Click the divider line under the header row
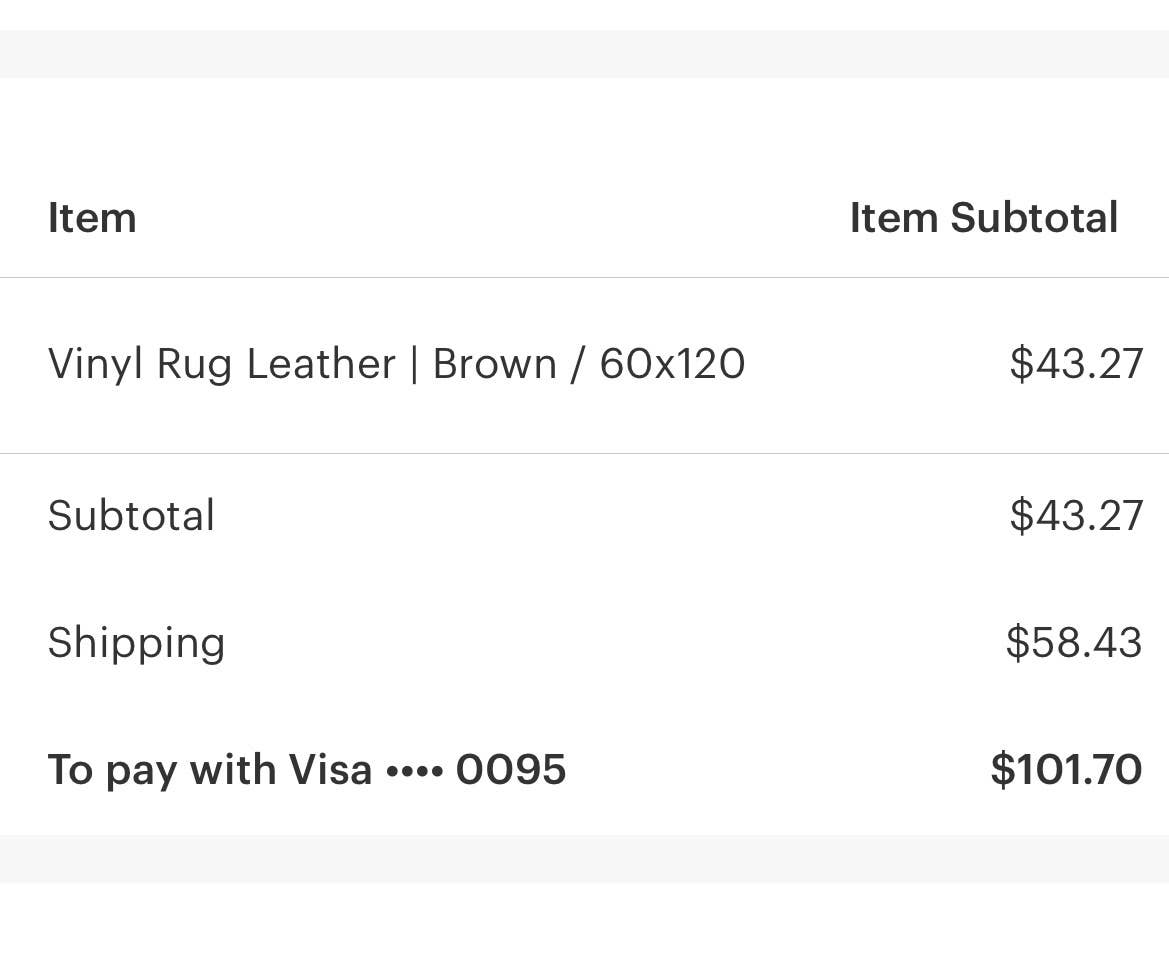Viewport: 1169px width, 957px height. click(x=584, y=278)
